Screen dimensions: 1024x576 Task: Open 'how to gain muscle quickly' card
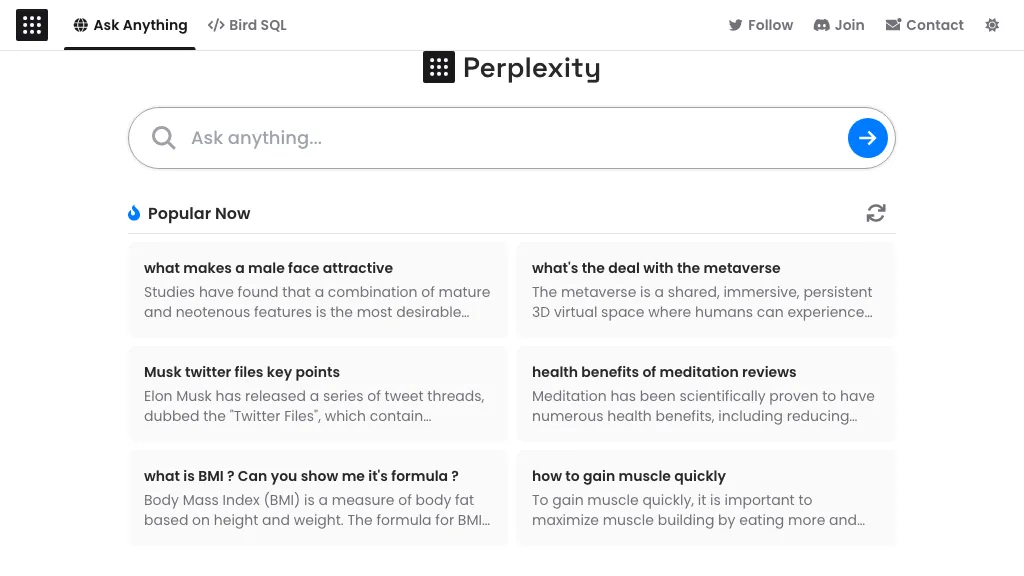click(x=705, y=498)
